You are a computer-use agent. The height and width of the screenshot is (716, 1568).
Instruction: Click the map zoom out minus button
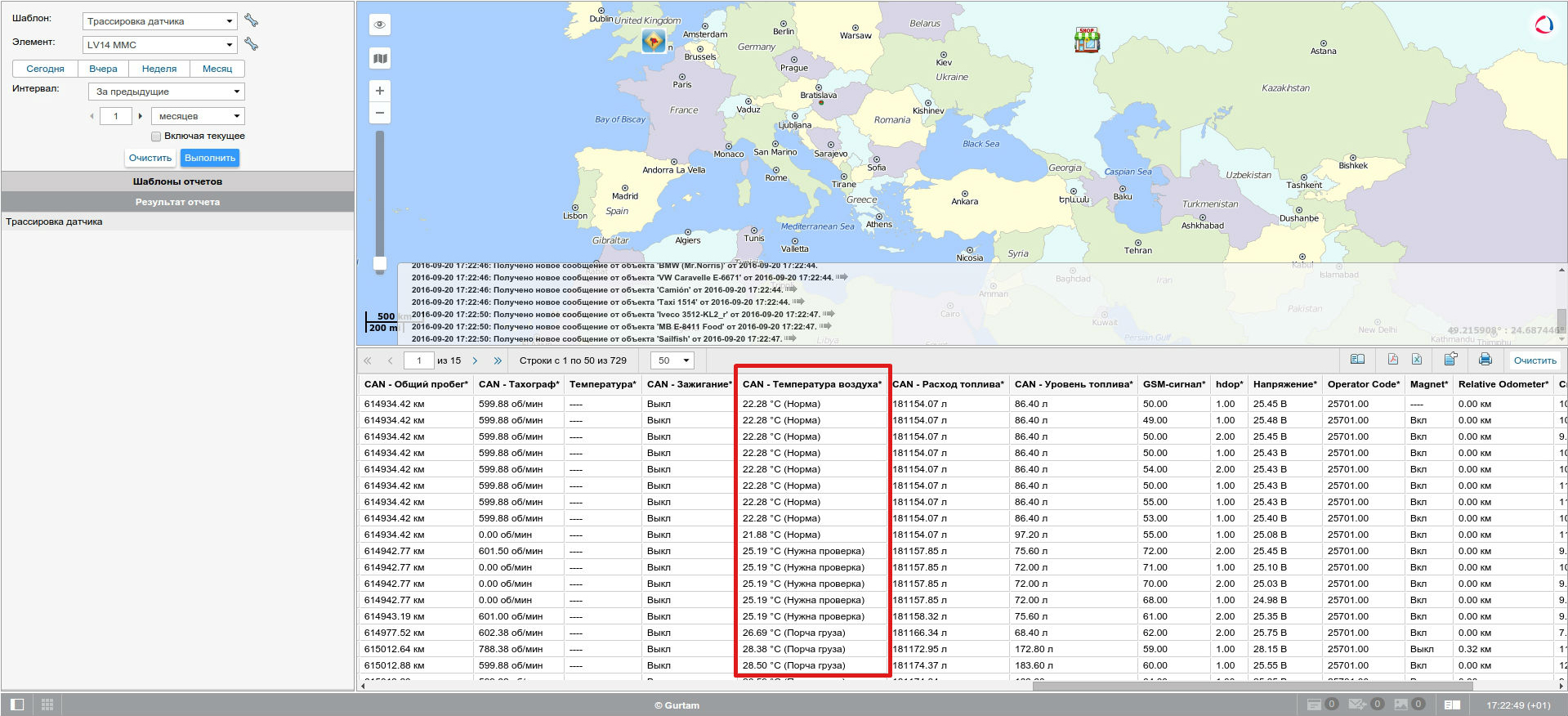pos(379,113)
